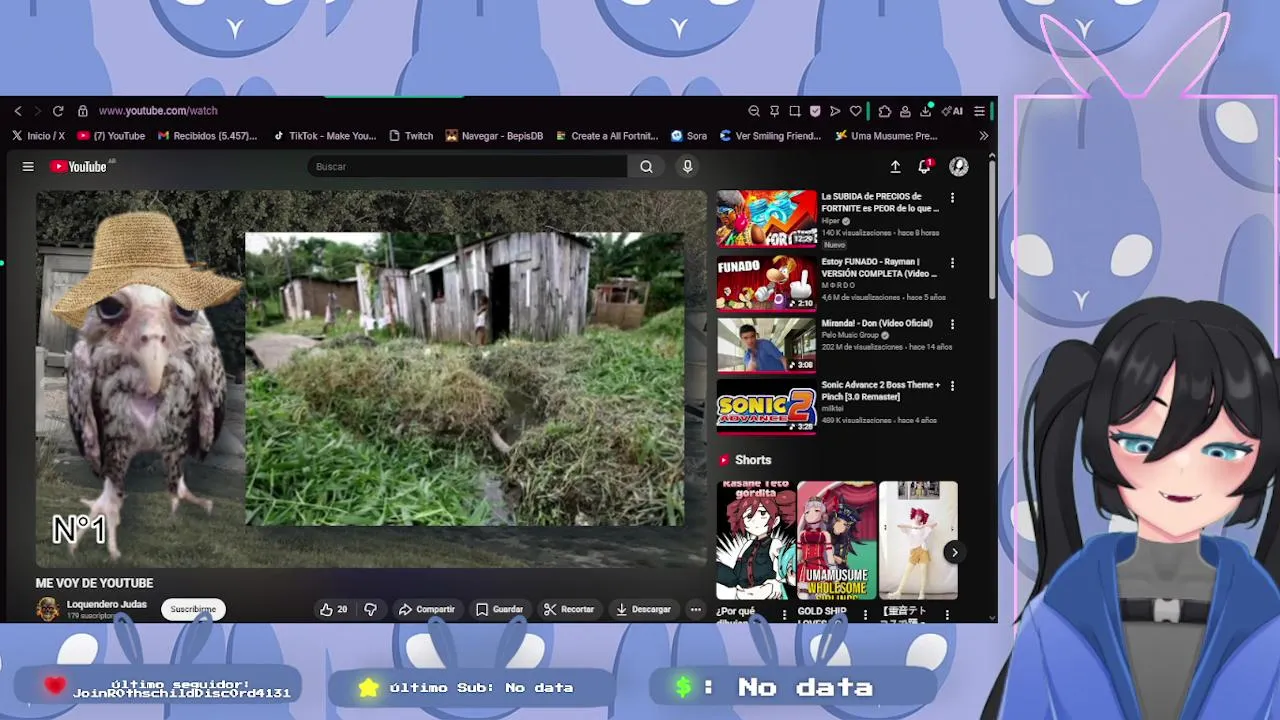Open Sonic Advance 2 video thumbnail
This screenshot has width=1280, height=720.
click(766, 407)
